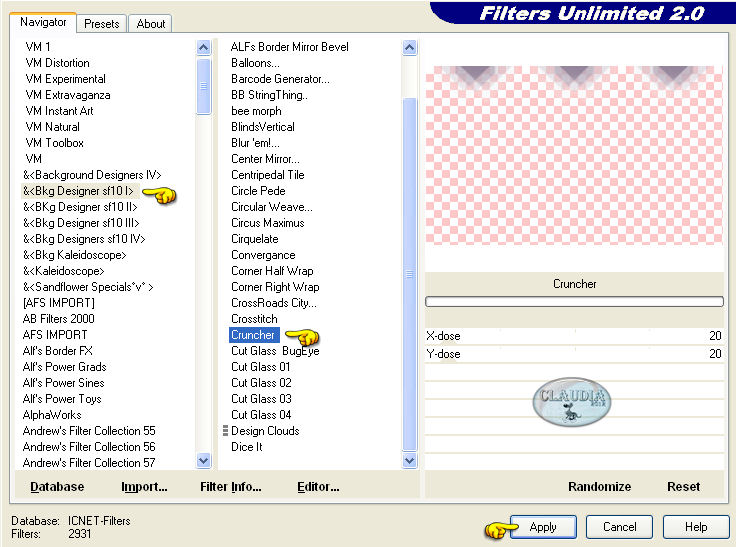Choose BB StringThing.. filter

[269, 95]
